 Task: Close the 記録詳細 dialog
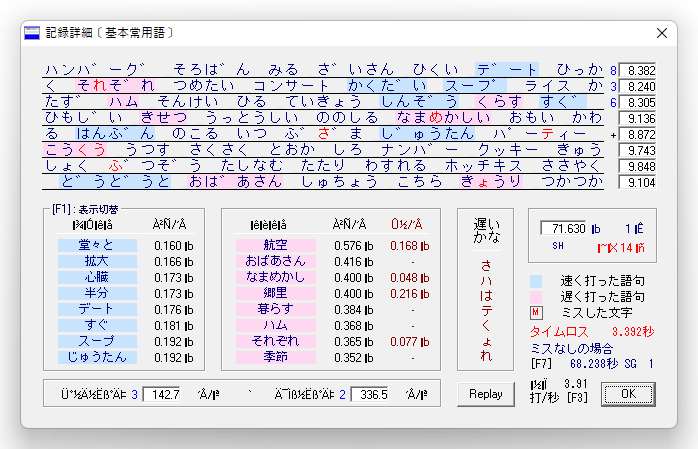click(661, 33)
